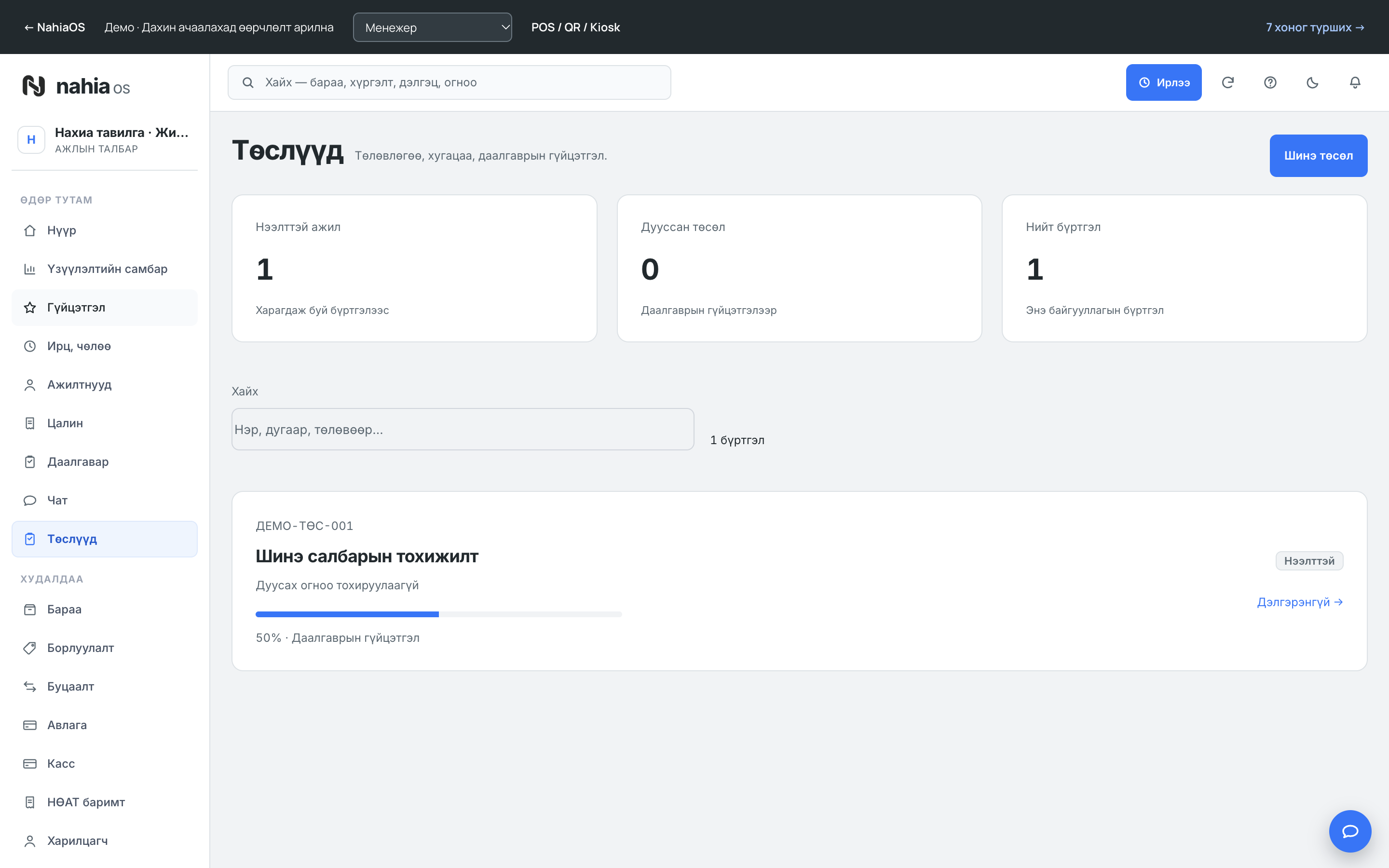Click the Цалин receipt icon
Viewport: 1389px width, 868px height.
(30, 424)
